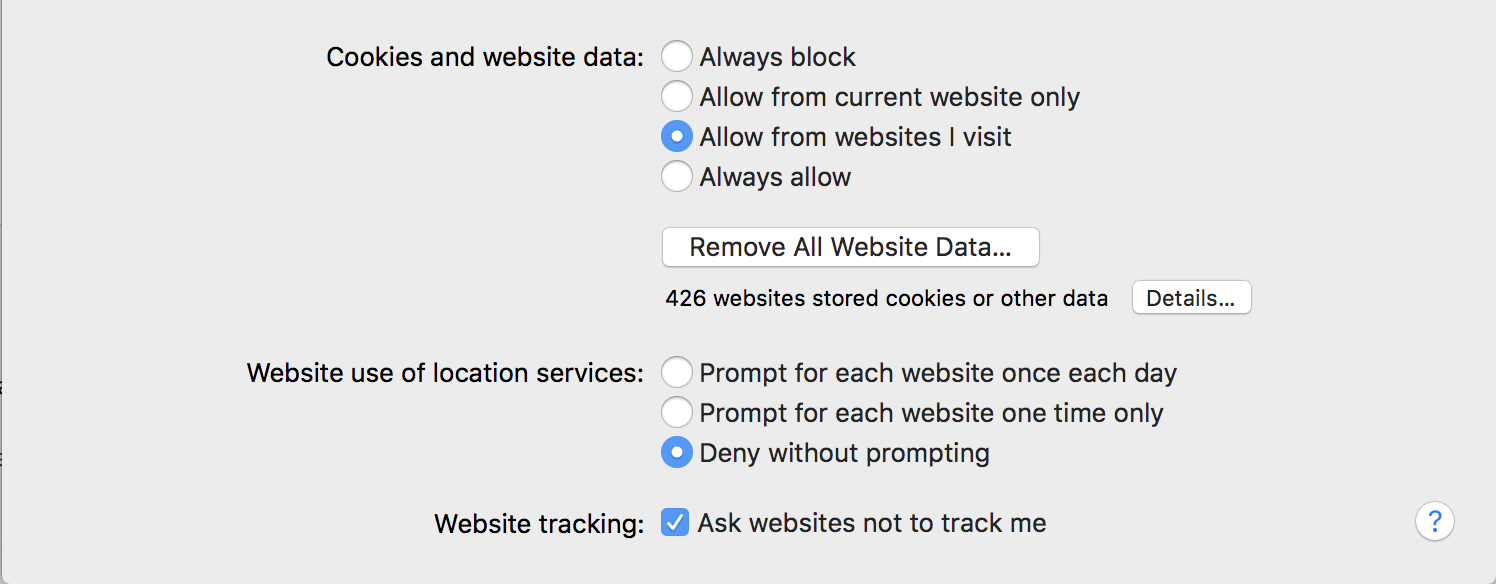Image resolution: width=1496 pixels, height=584 pixels.
Task: Choose "Allow from current website only" radio button
Action: [x=677, y=97]
